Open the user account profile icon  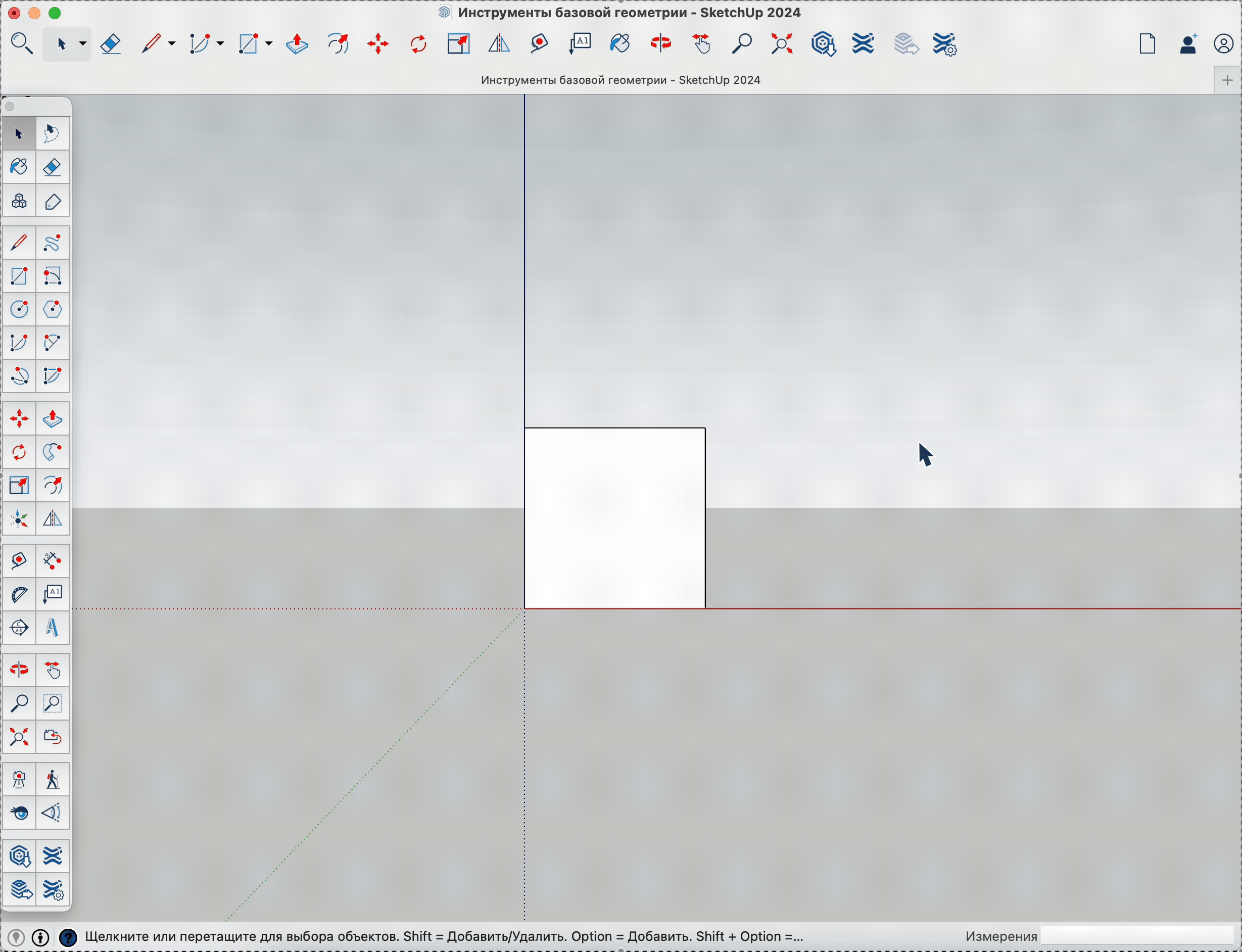[x=1224, y=43]
